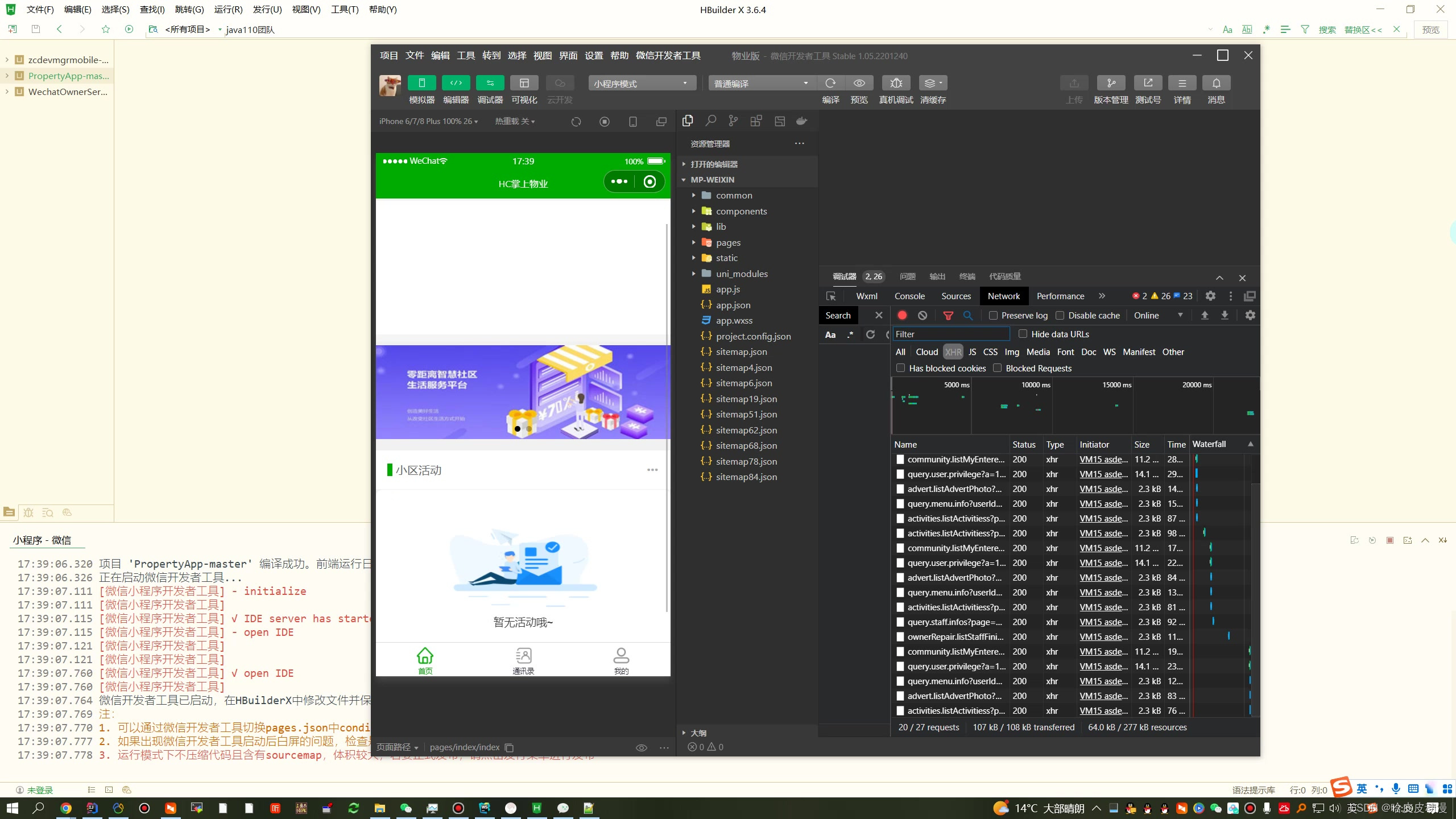The image size is (1456, 819).
Task: Click the network record red button
Action: click(902, 315)
